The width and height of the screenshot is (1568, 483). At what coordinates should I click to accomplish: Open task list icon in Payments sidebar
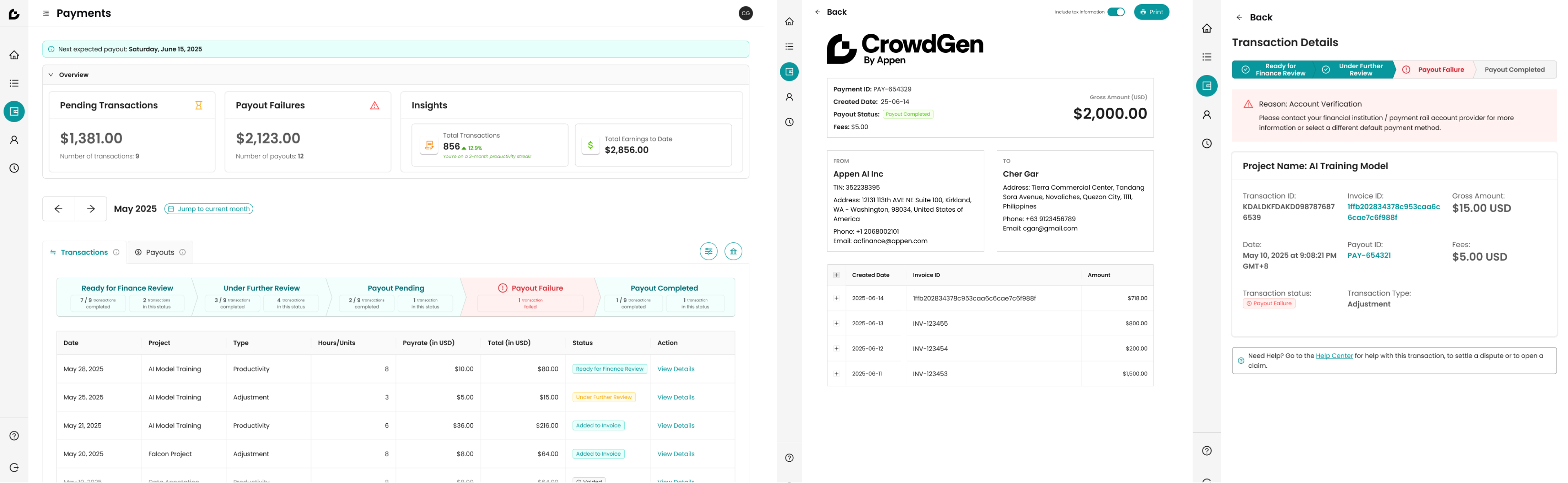[x=14, y=83]
